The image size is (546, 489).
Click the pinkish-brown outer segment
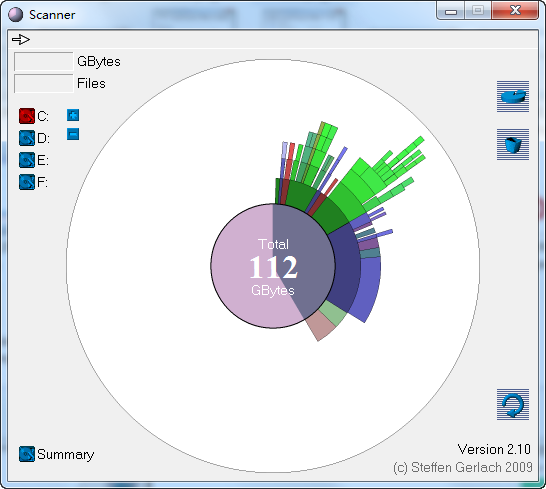[x=321, y=326]
